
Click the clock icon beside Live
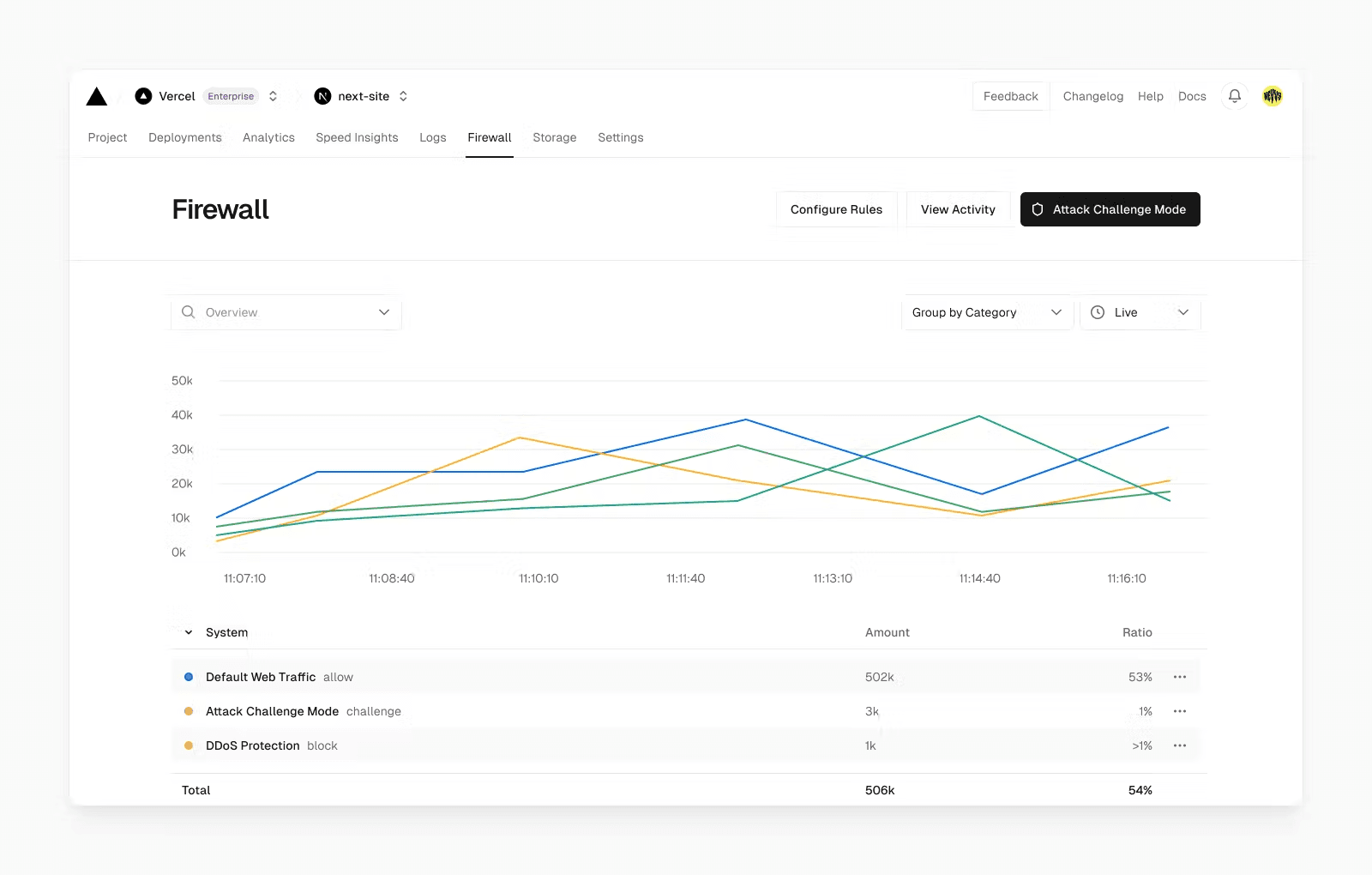[1098, 312]
